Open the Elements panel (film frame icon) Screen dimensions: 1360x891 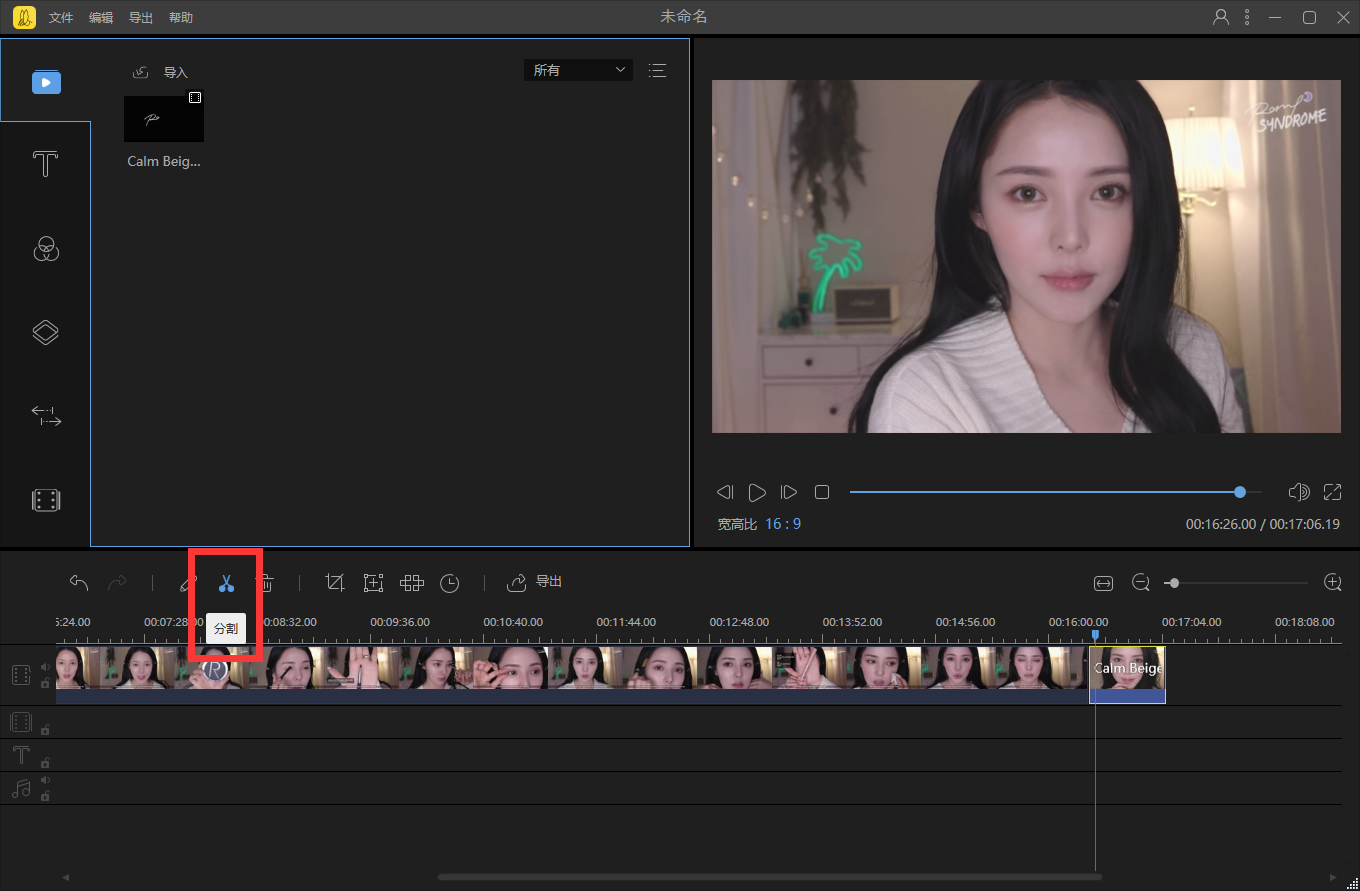point(46,500)
